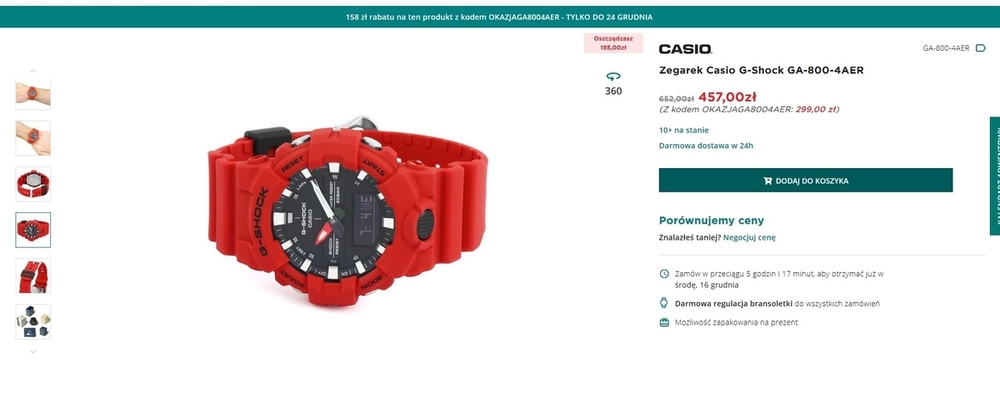Open the vertical side tab on right edge
Image resolution: width=1000 pixels, height=412 pixels.
[994, 175]
